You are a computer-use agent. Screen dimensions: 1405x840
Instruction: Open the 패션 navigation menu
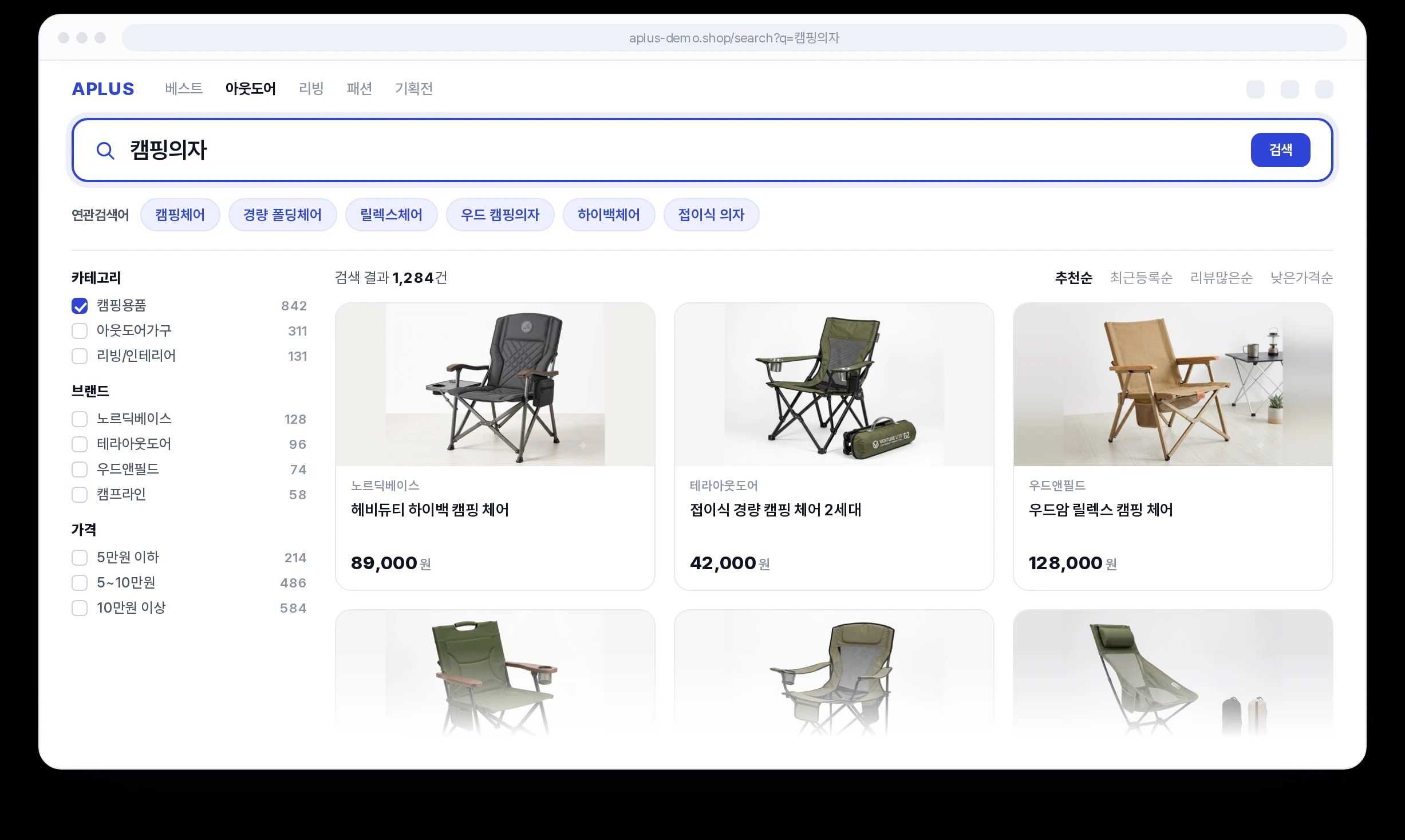point(360,89)
